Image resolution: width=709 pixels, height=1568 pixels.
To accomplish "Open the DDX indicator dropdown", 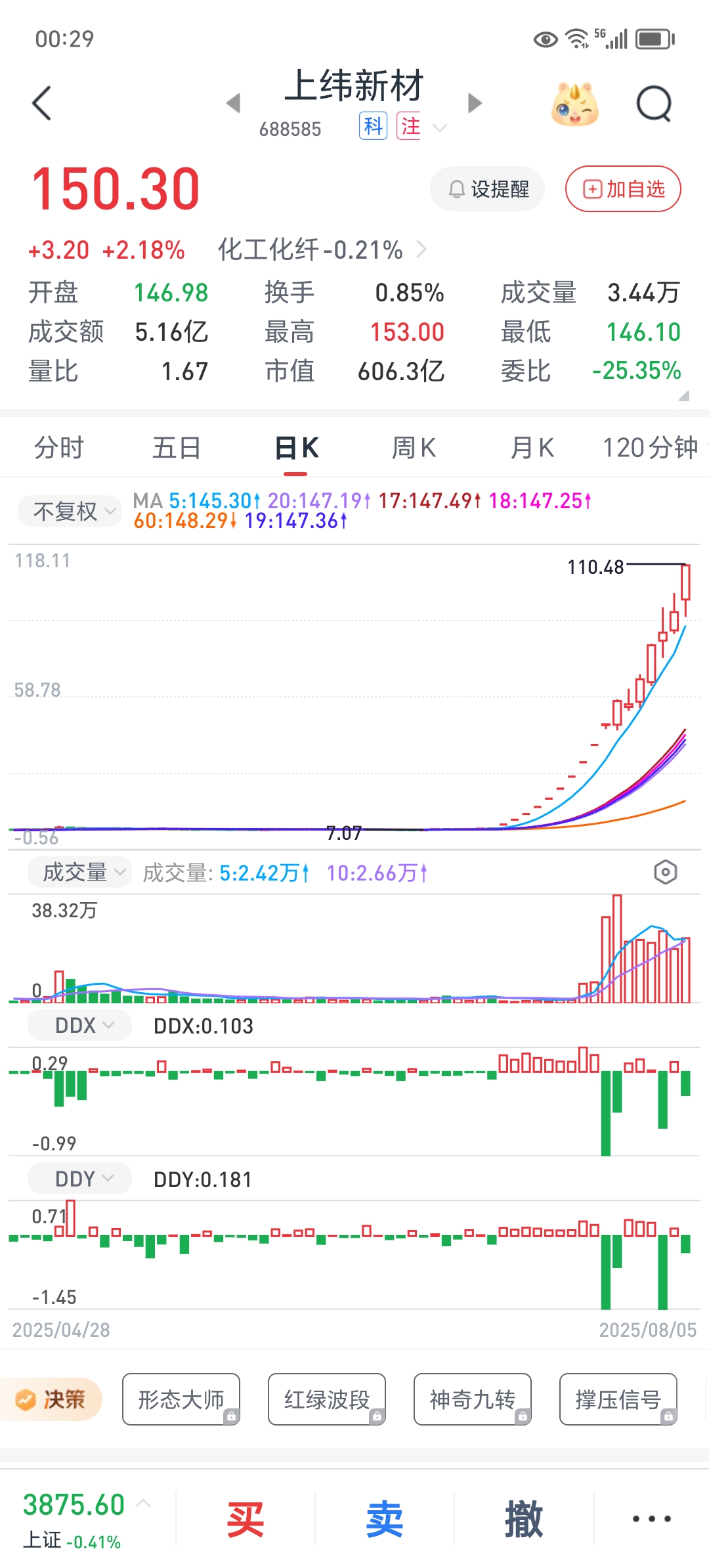I will pos(79,1025).
